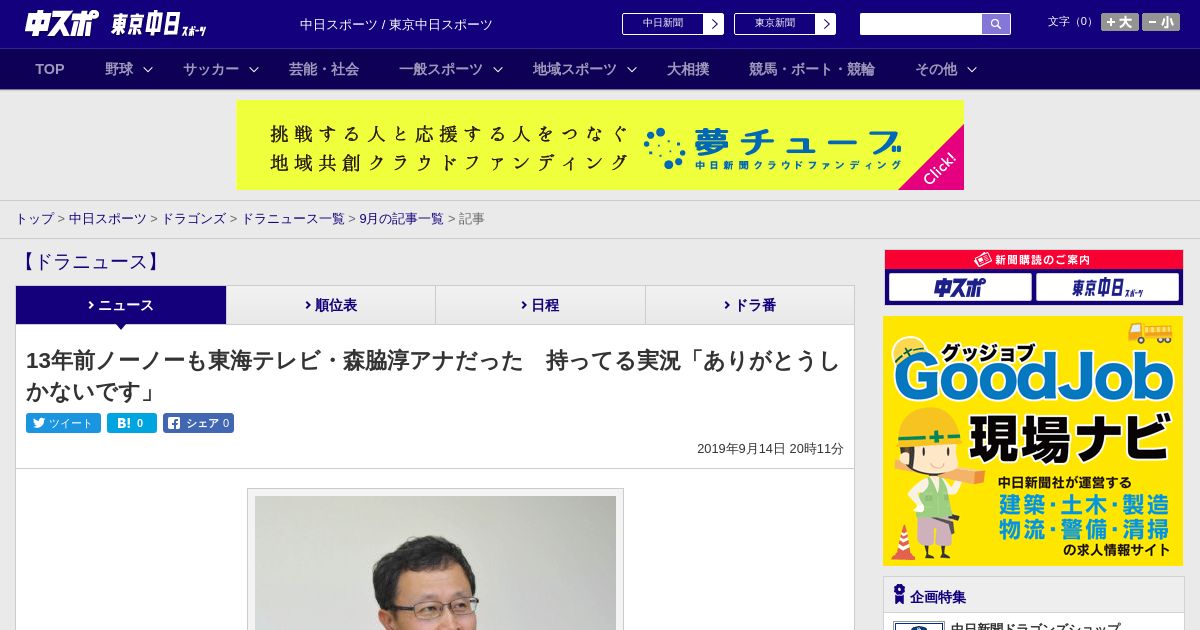Share article with Facebook シェア button
1200x630 pixels.
(x=198, y=423)
